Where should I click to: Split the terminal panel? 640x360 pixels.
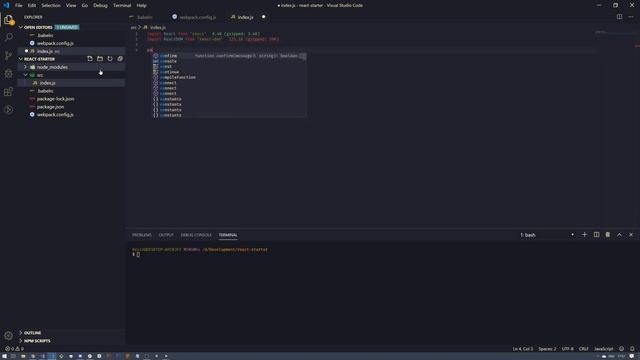pyautogui.click(x=596, y=235)
